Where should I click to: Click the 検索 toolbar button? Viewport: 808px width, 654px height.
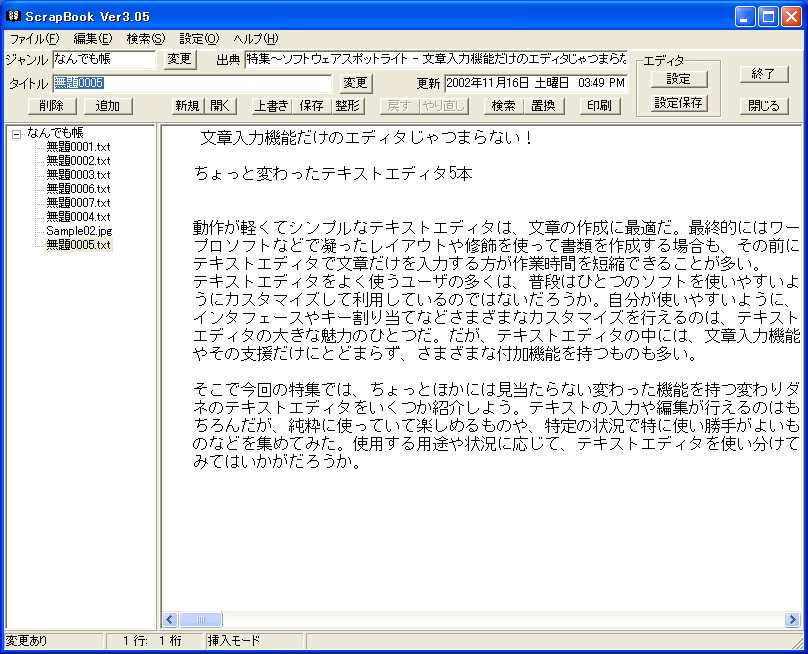[503, 106]
